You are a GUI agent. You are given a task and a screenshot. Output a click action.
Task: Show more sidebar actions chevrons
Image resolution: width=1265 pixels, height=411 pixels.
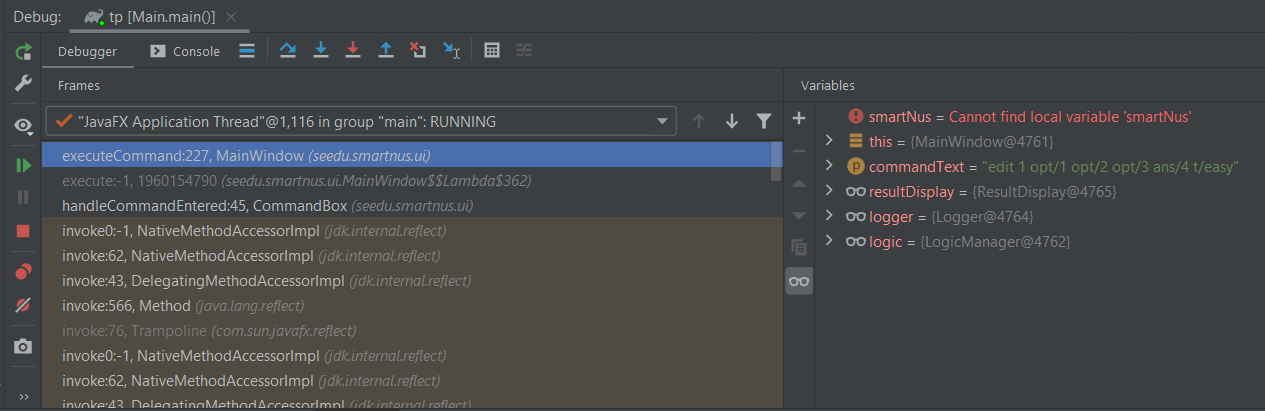(x=23, y=396)
